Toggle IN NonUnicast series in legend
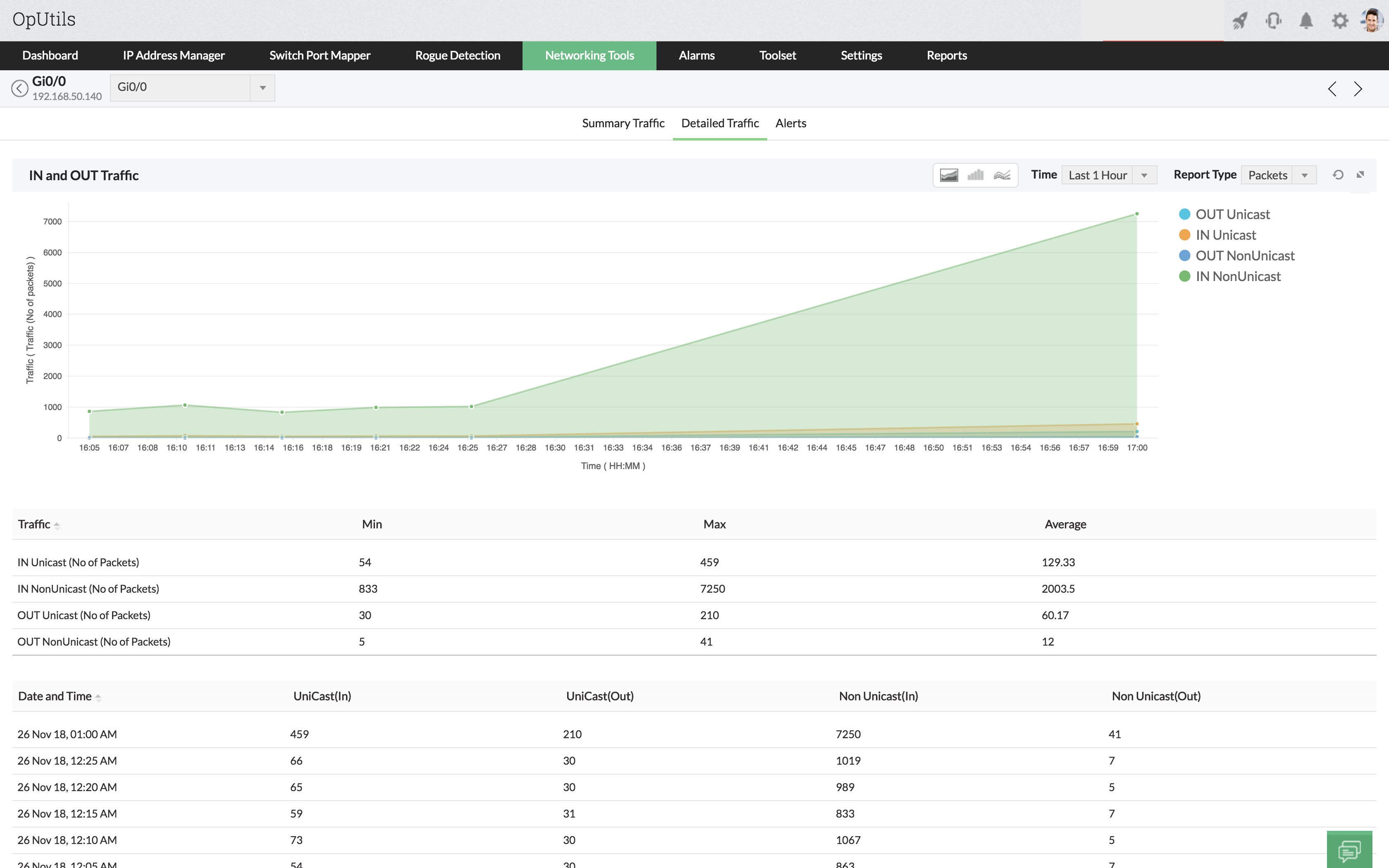 [1237, 276]
